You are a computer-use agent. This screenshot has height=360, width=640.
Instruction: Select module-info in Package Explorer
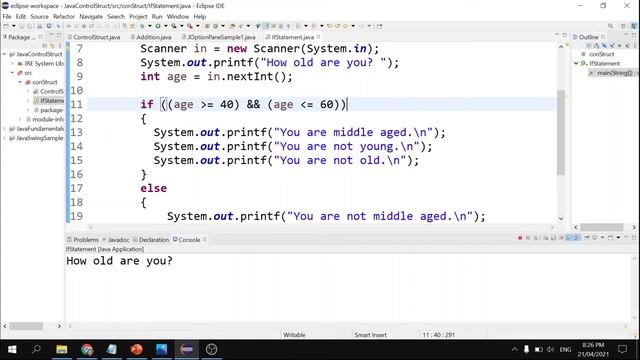click(x=48, y=119)
